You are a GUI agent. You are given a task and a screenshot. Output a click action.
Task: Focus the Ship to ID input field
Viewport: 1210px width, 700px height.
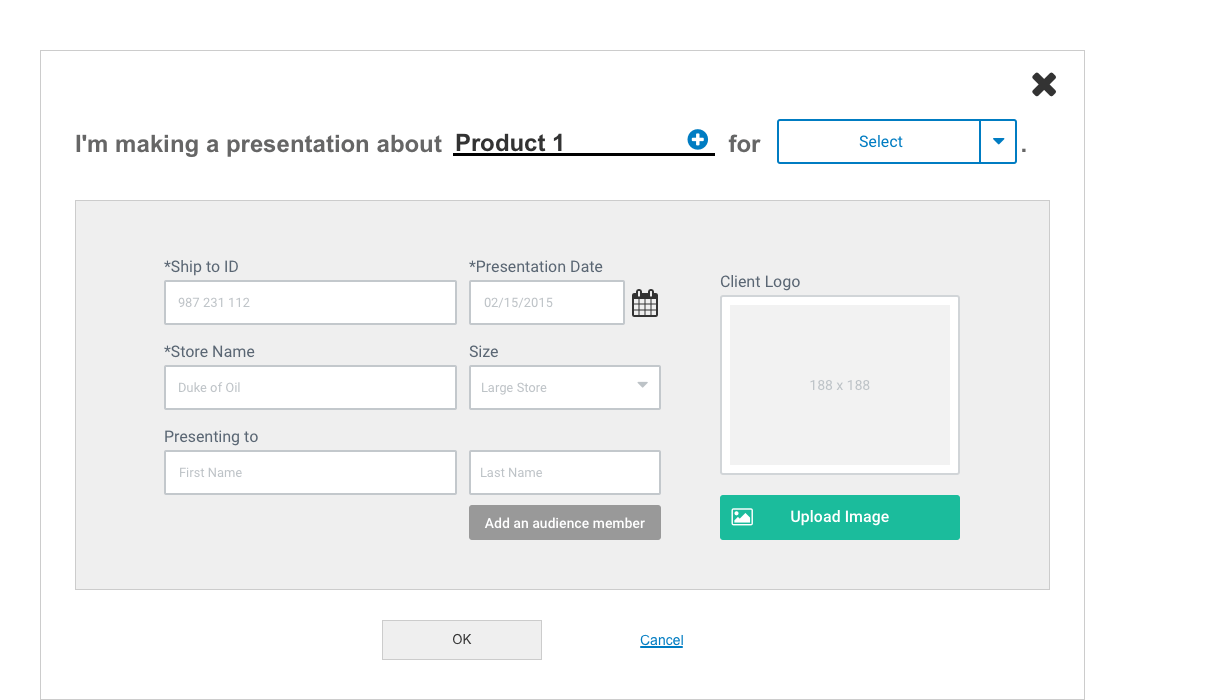[310, 303]
